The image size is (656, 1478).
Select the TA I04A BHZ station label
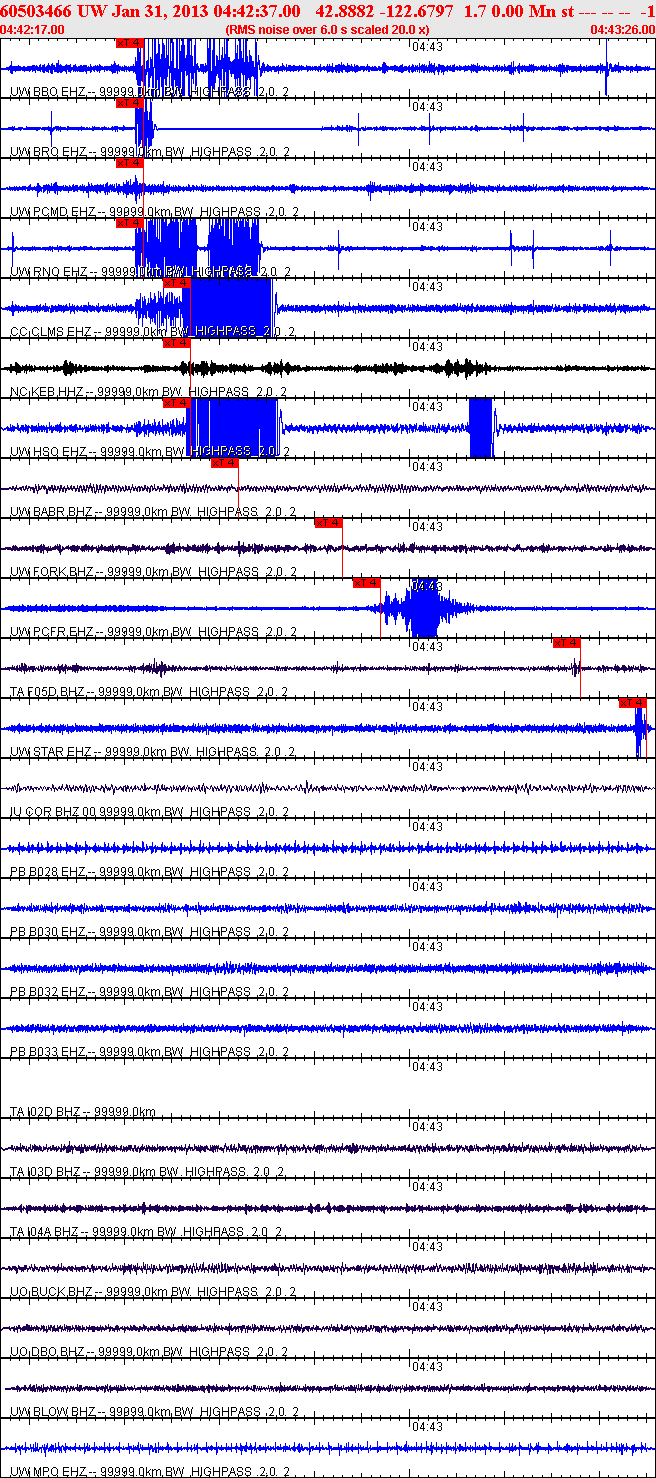coord(147,1232)
